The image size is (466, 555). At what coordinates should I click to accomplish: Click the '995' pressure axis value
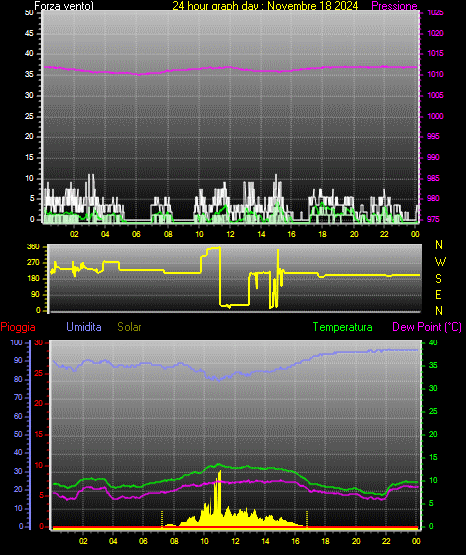tap(433, 136)
